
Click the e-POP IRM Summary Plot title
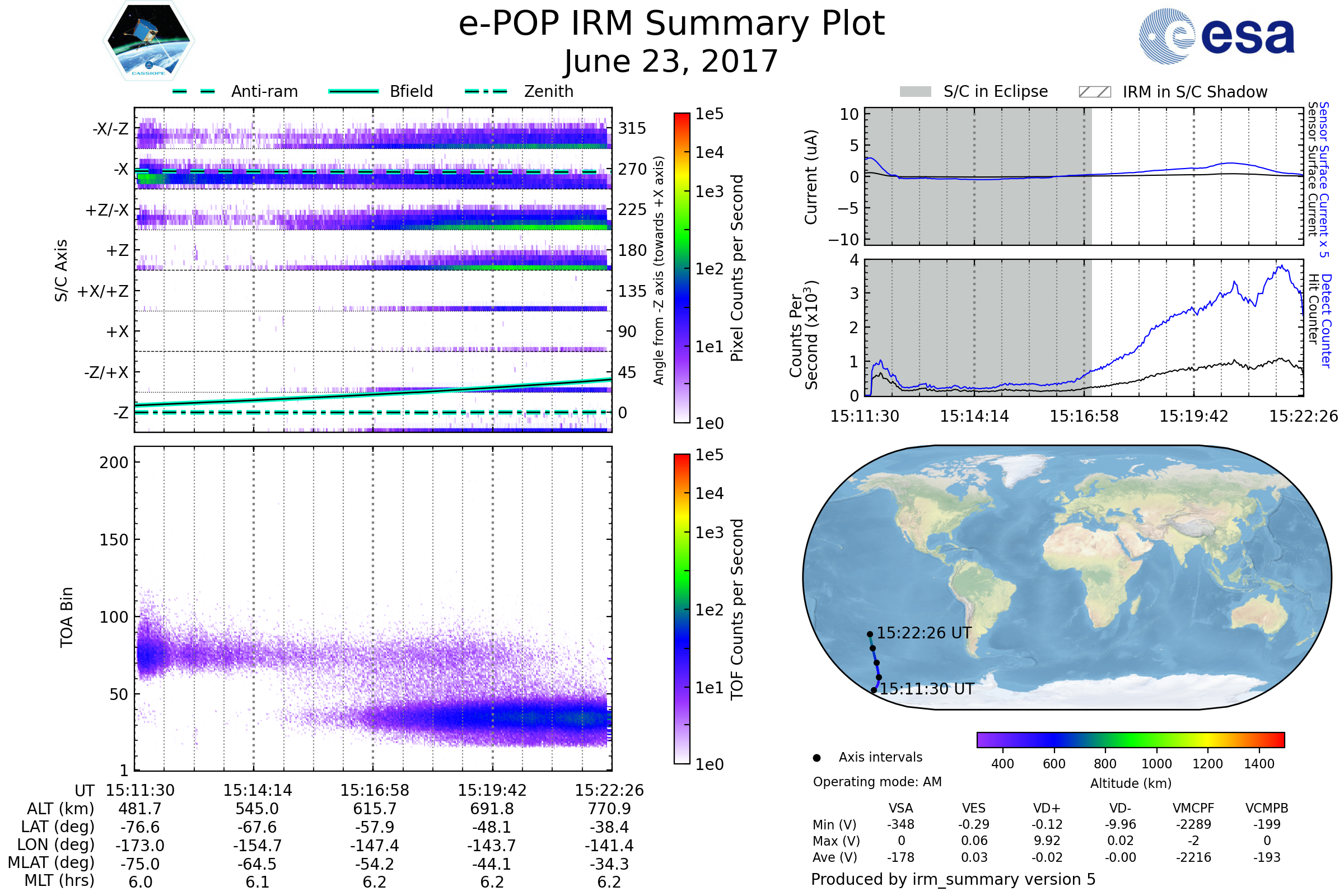click(671, 24)
